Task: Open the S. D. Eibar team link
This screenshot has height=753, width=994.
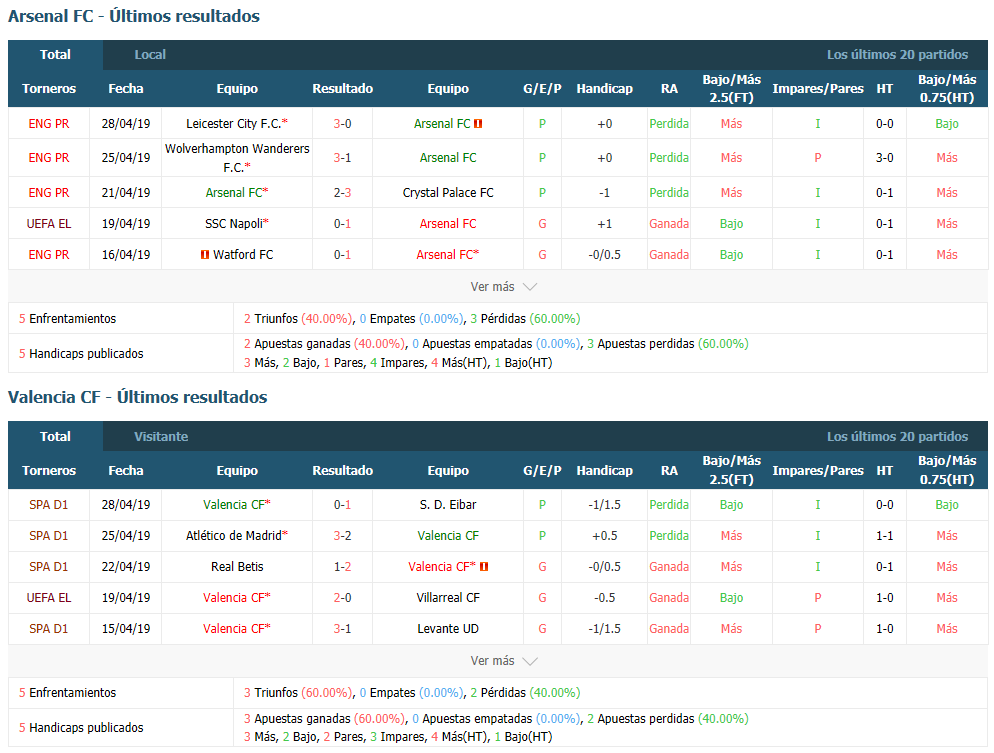Action: click(x=448, y=505)
